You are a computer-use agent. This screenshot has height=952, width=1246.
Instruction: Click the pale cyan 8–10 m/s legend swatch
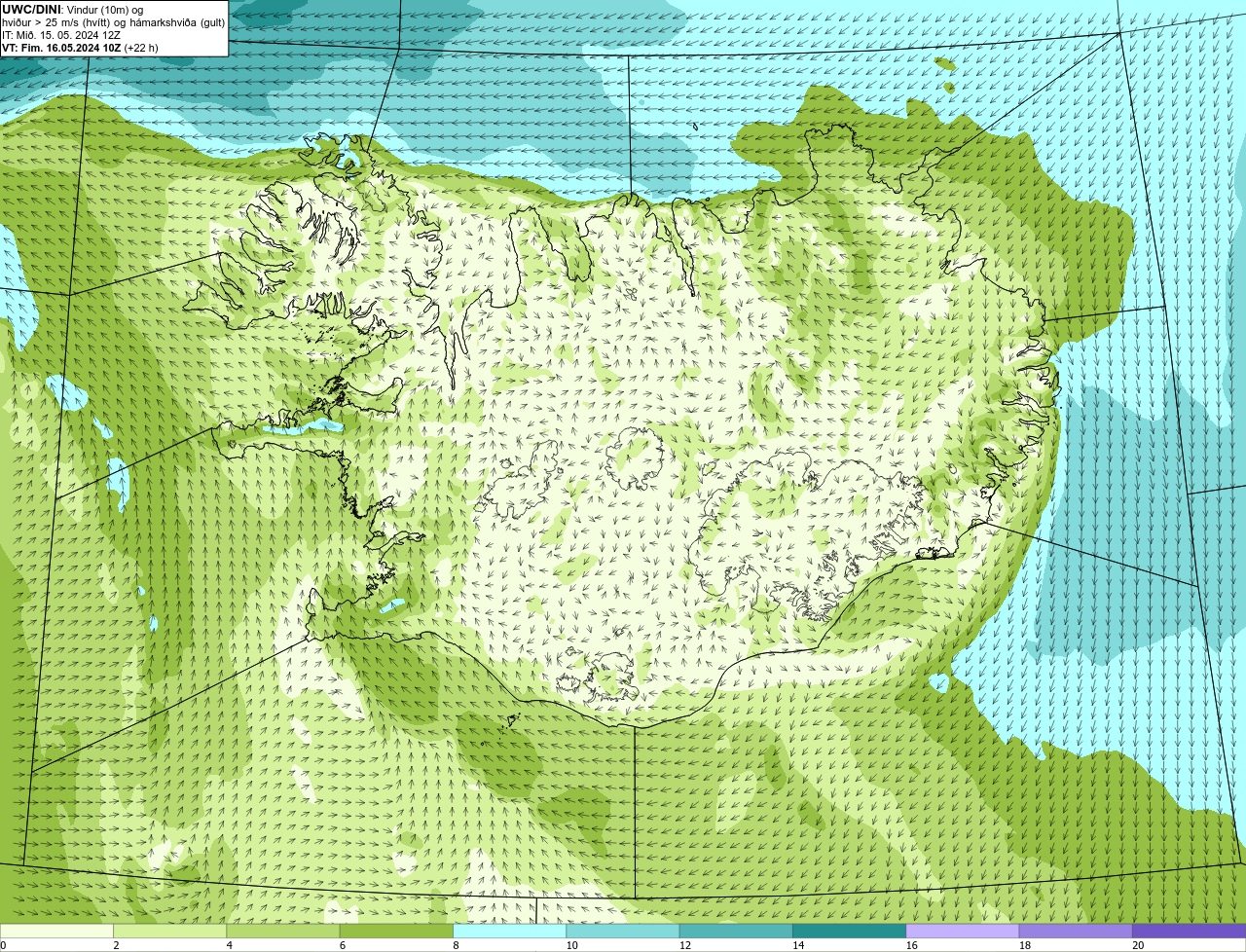coord(510,931)
